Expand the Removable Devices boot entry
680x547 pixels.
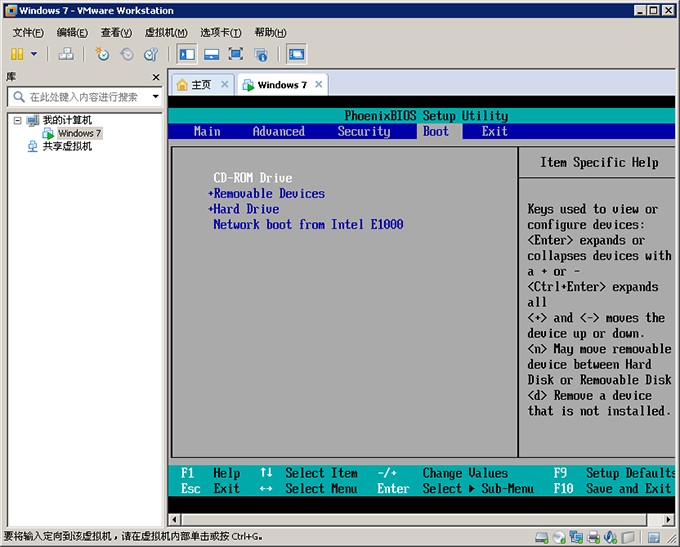[x=267, y=193]
